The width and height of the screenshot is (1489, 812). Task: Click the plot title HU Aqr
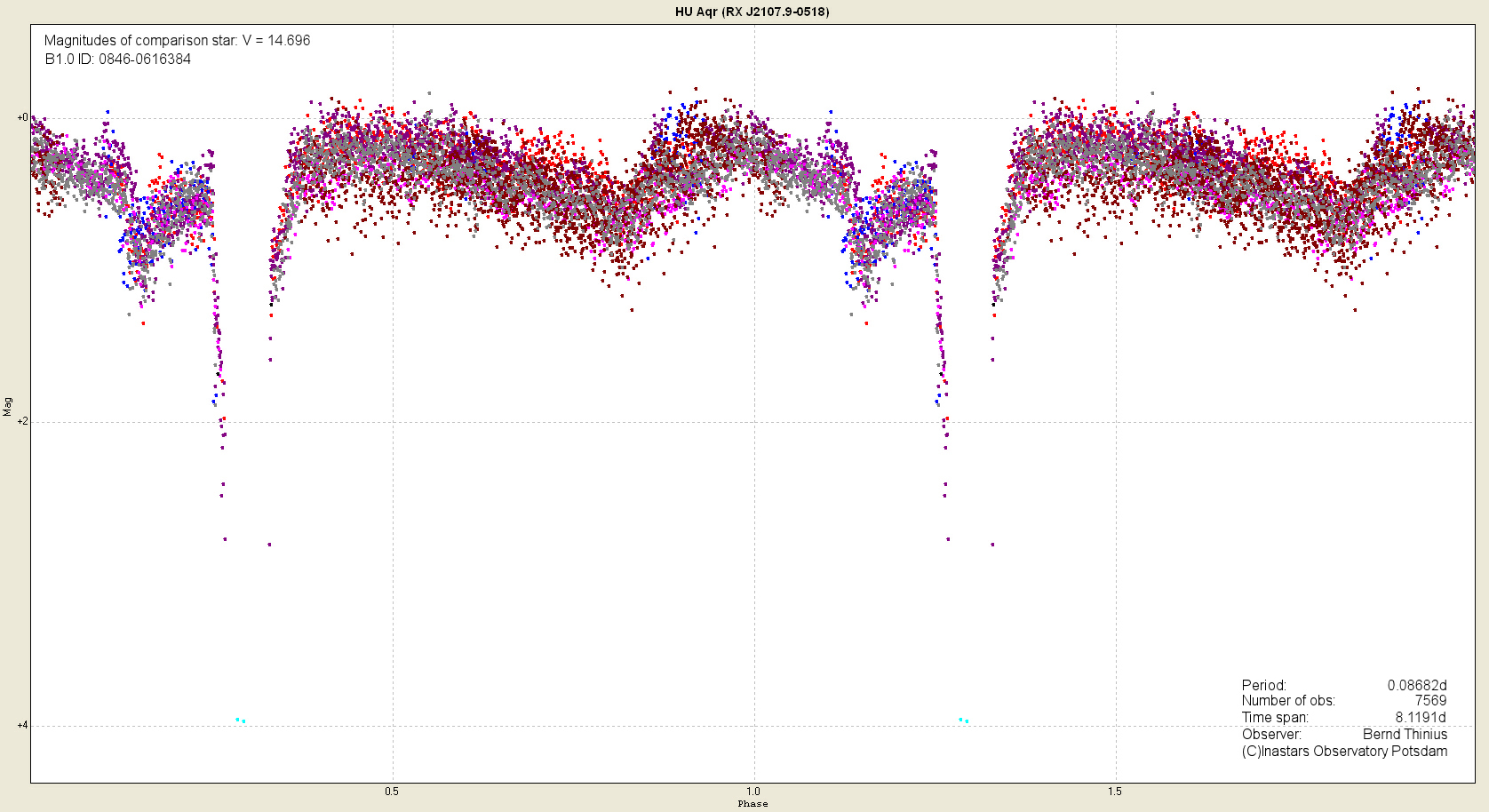pyautogui.click(x=752, y=12)
